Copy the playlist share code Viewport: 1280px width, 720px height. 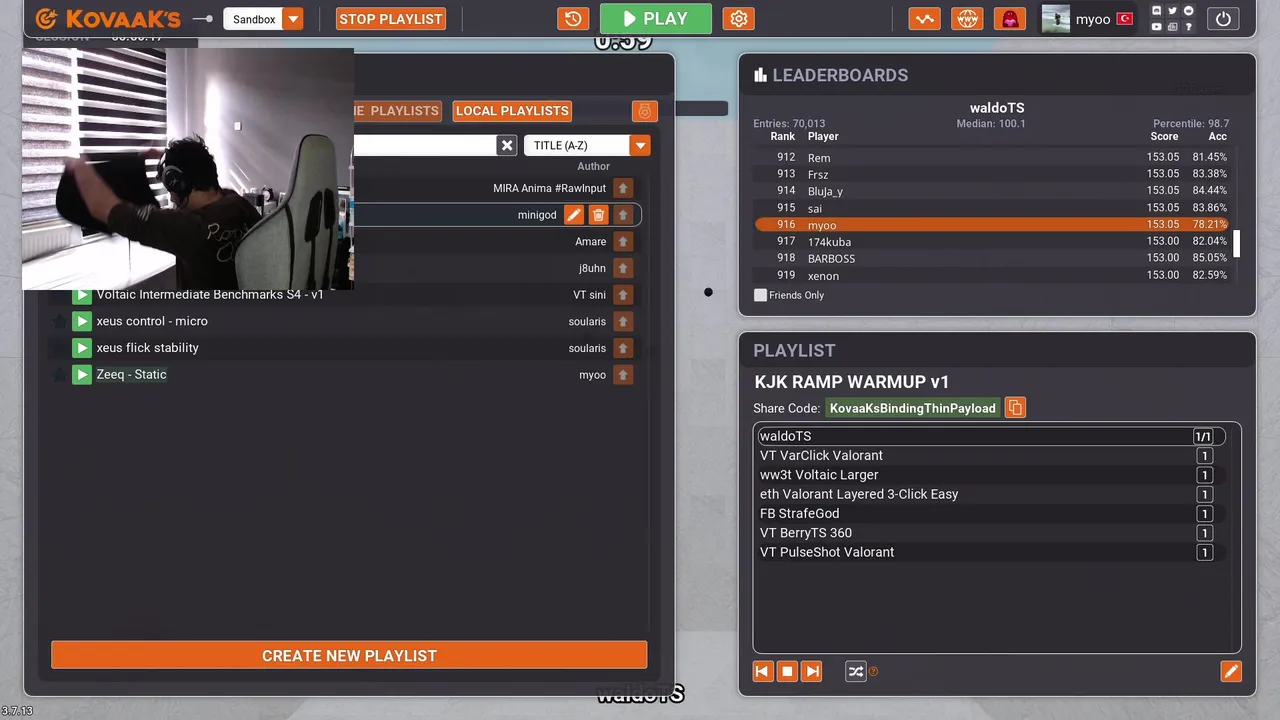1015,408
